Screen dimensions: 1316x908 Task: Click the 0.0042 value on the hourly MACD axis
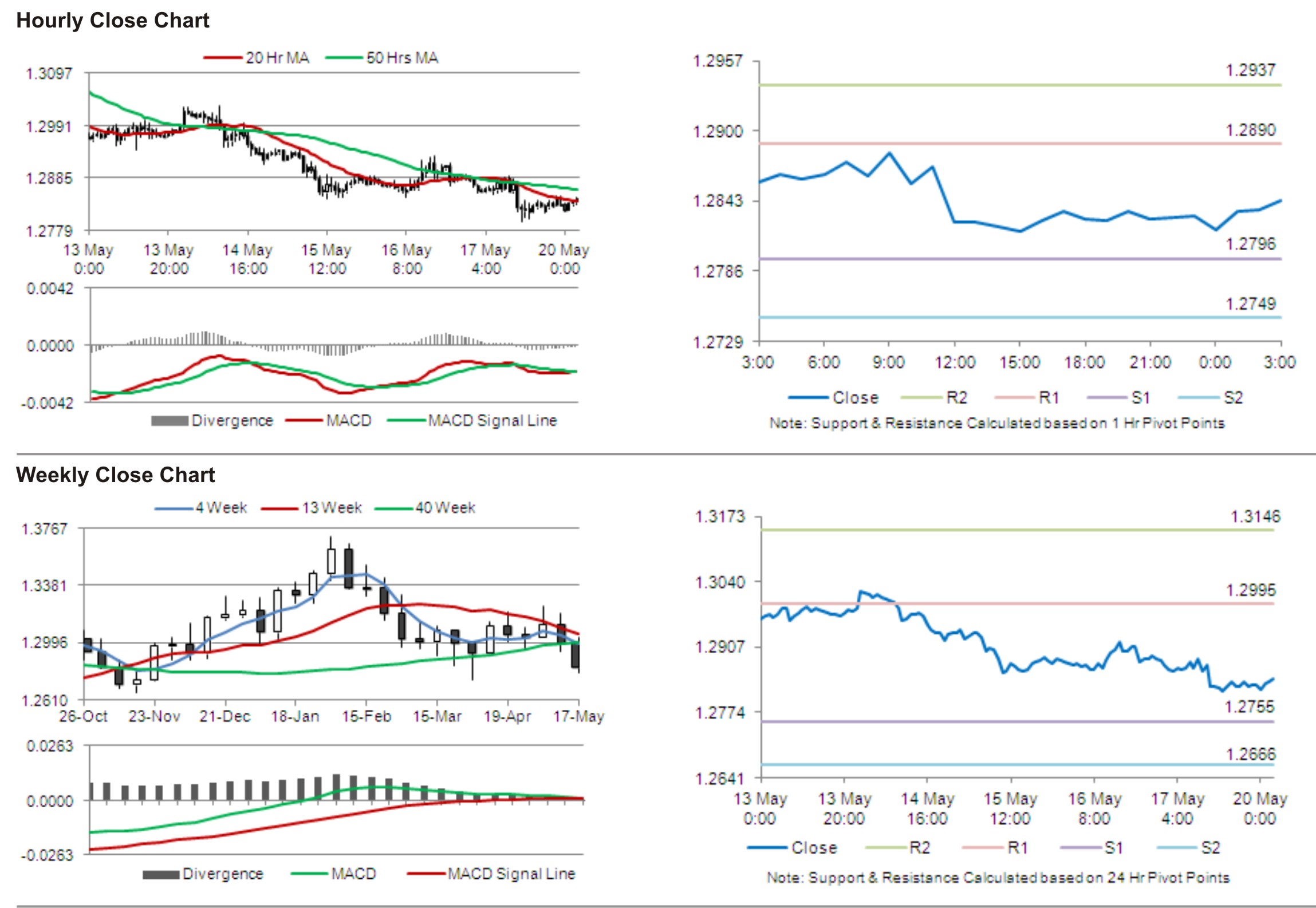click(50, 289)
